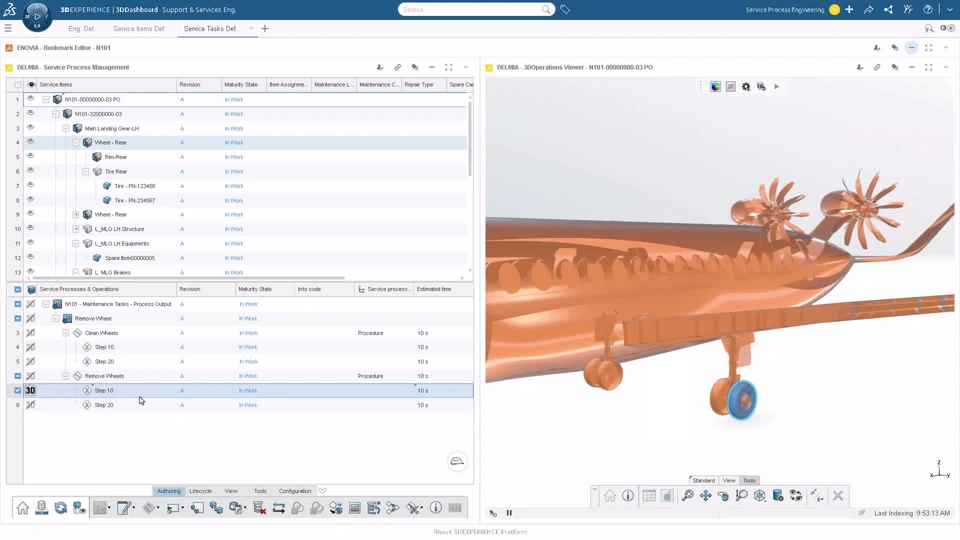The image size is (960, 540).
Task: Expand the heart-shaped chevron after the Configuration tab
Action: click(323, 490)
